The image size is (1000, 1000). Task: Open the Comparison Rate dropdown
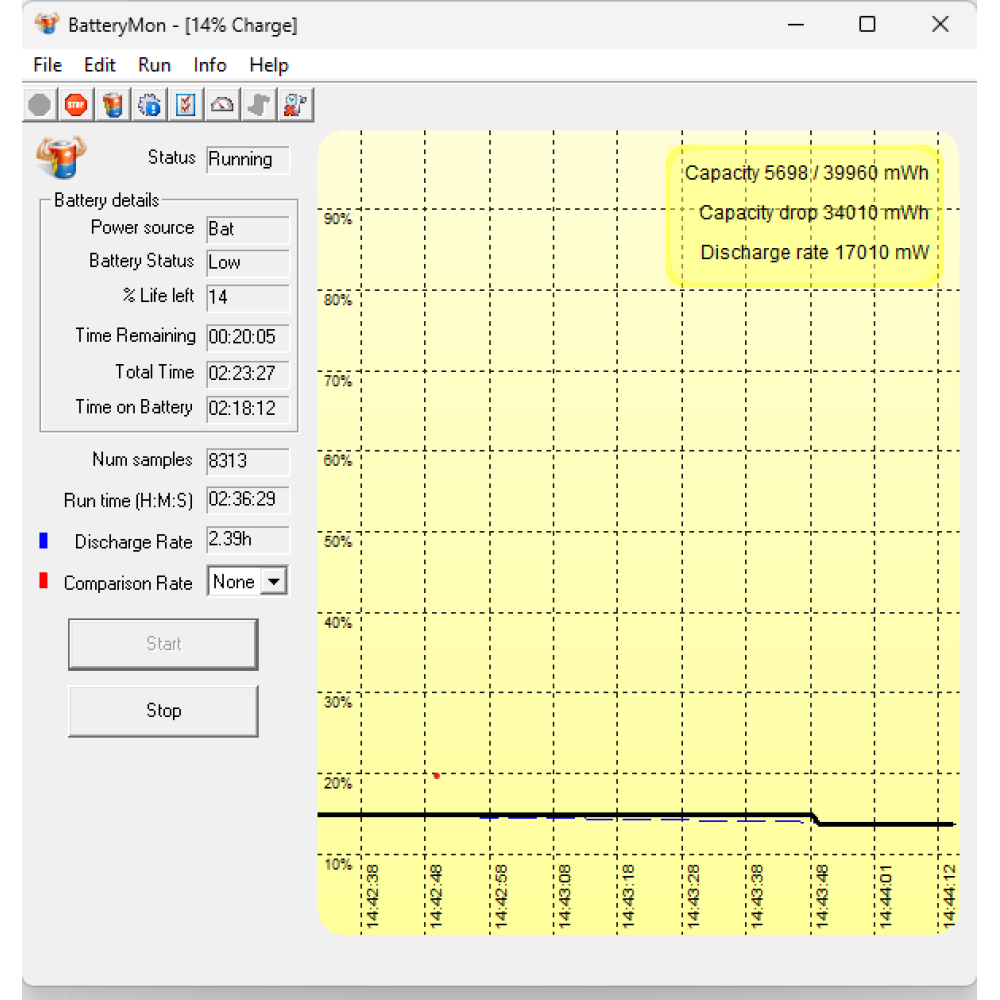pyautogui.click(x=273, y=582)
